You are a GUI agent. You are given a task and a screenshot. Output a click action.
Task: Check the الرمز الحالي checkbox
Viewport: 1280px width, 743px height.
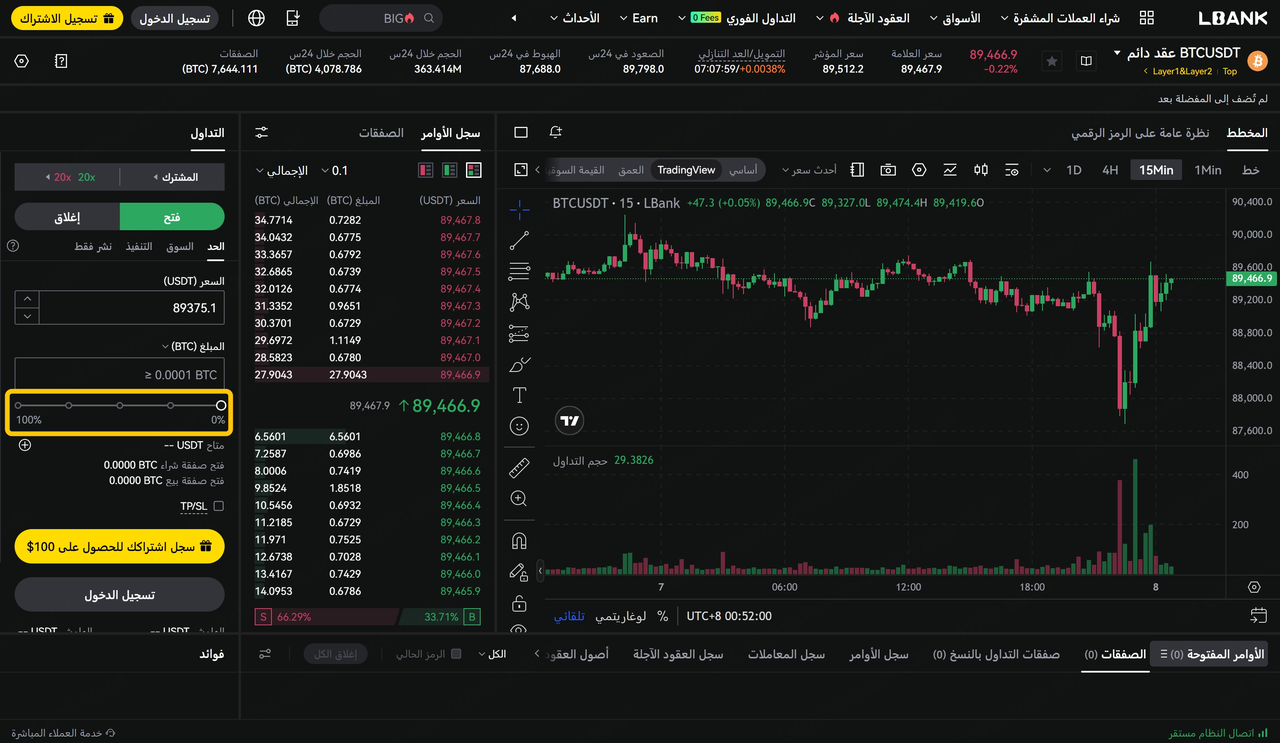[456, 654]
